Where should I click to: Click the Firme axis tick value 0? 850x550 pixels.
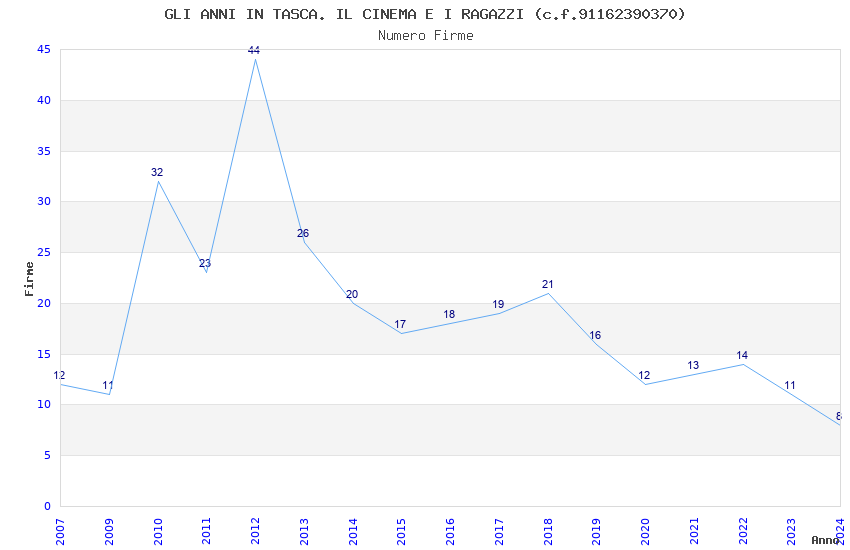coord(47,506)
